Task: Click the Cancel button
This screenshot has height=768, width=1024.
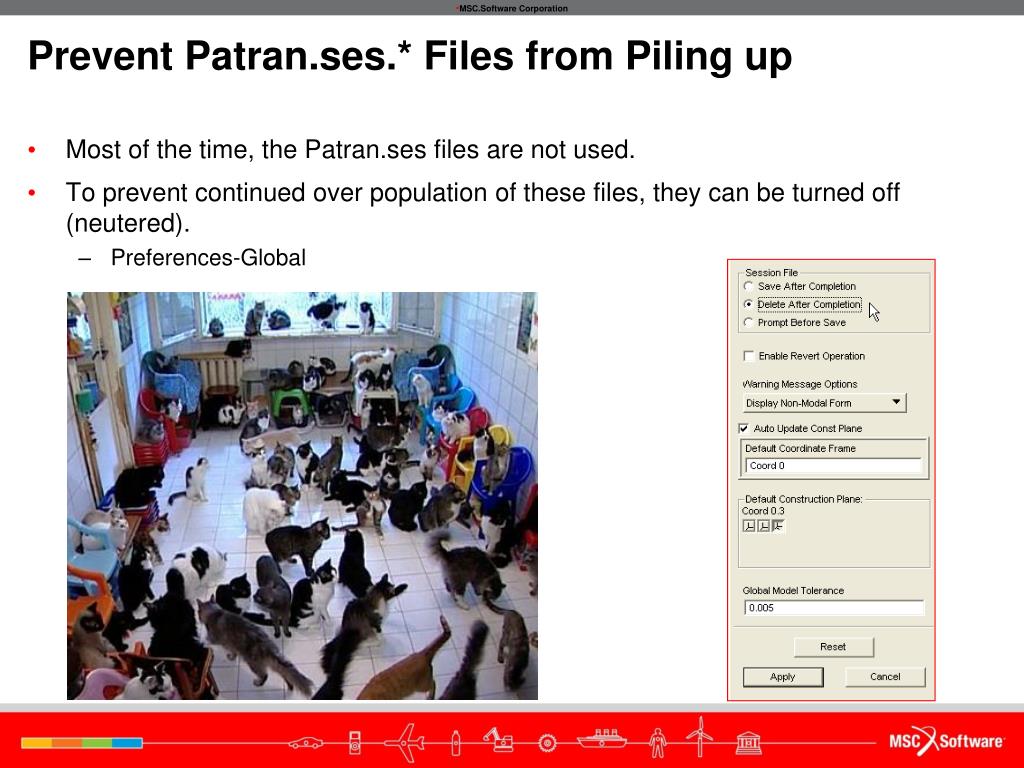Action: pos(885,677)
